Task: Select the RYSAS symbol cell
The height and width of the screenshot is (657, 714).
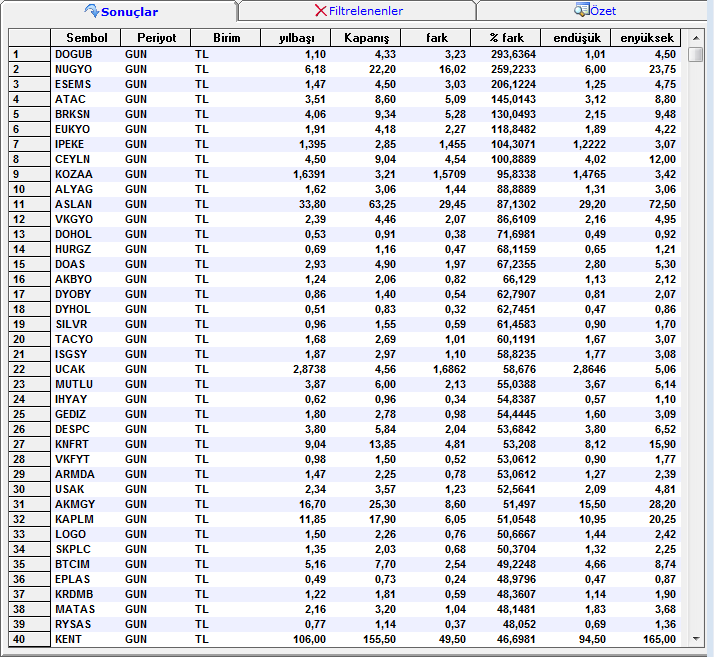Action: pos(86,624)
